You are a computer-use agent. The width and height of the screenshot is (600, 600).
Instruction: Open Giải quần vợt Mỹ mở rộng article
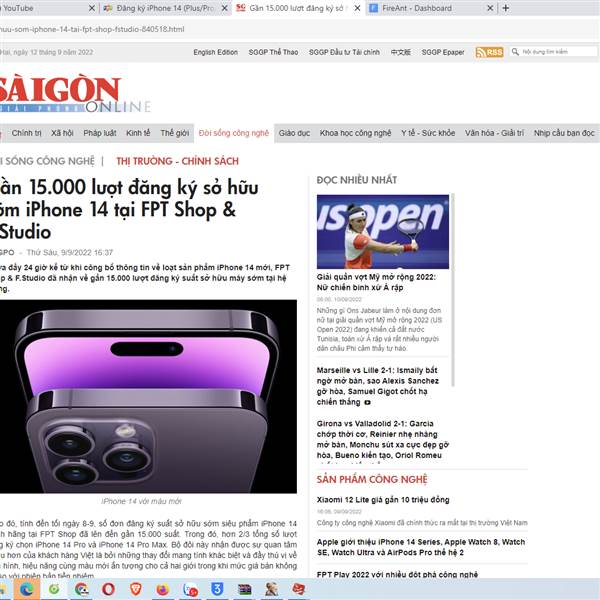pos(376,282)
